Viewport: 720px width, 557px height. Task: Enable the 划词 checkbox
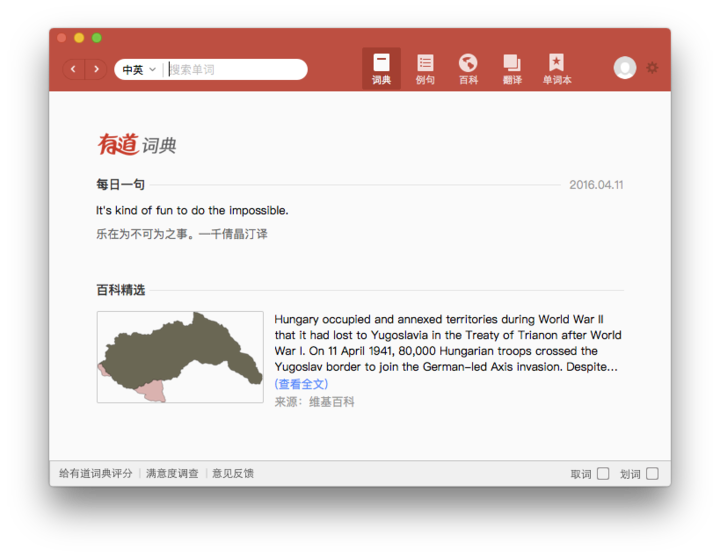pos(652,474)
